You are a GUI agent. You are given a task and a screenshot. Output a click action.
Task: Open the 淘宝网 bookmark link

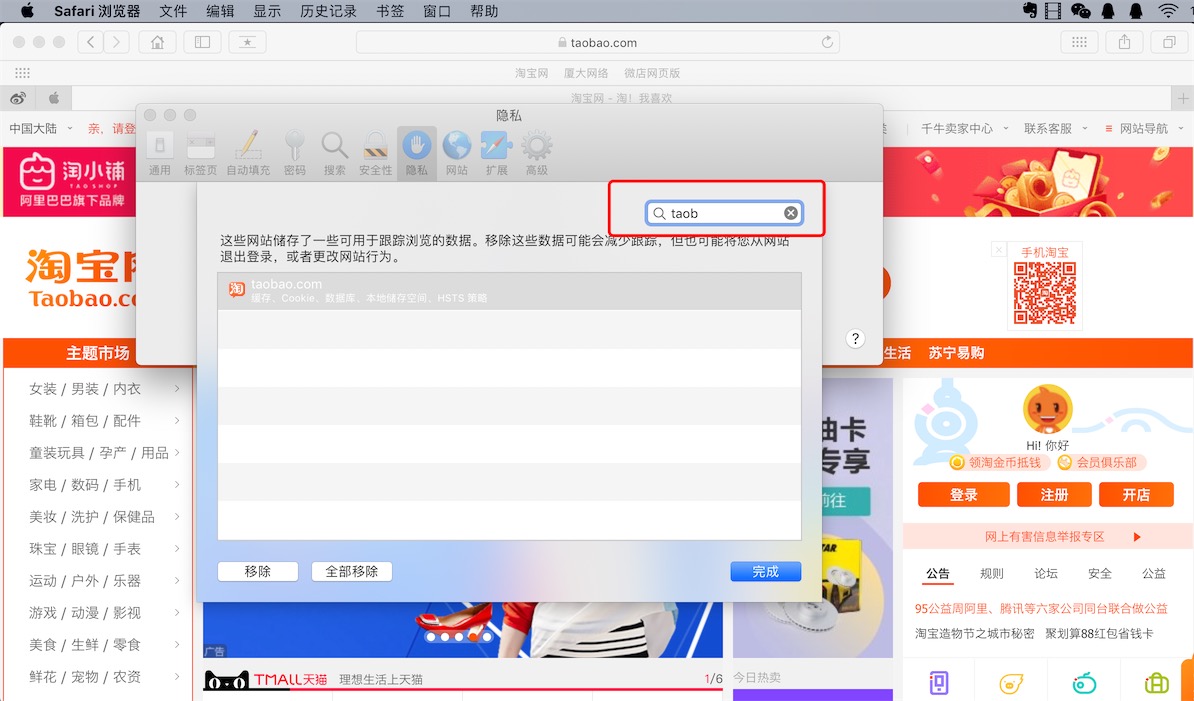[x=532, y=73]
